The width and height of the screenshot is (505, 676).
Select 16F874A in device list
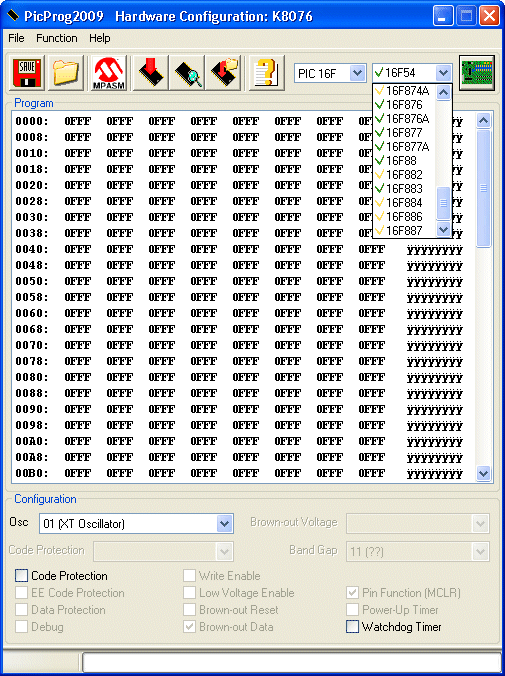click(405, 91)
